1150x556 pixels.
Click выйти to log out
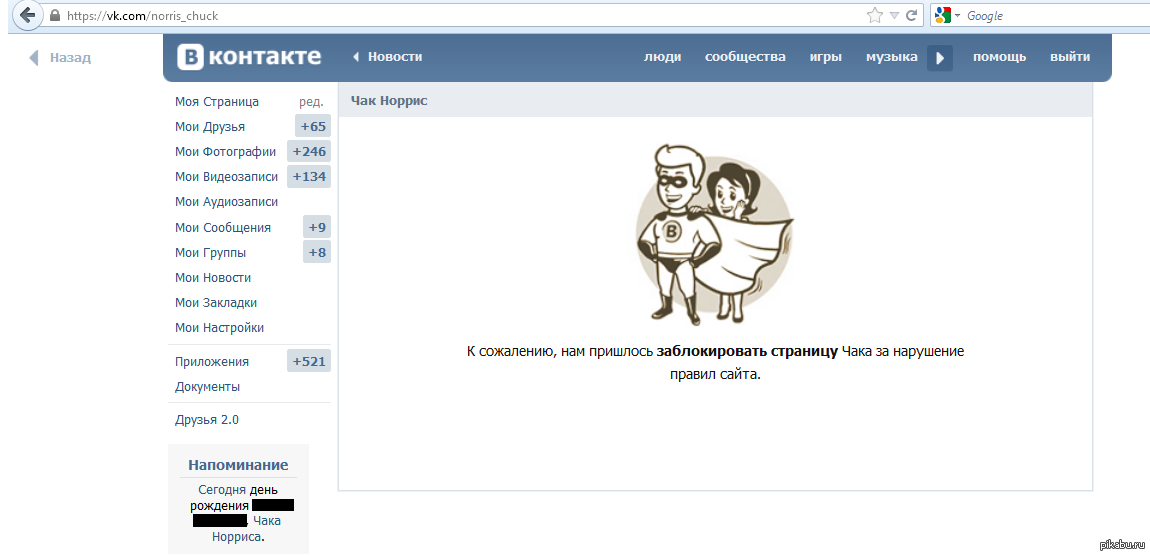tap(1069, 57)
